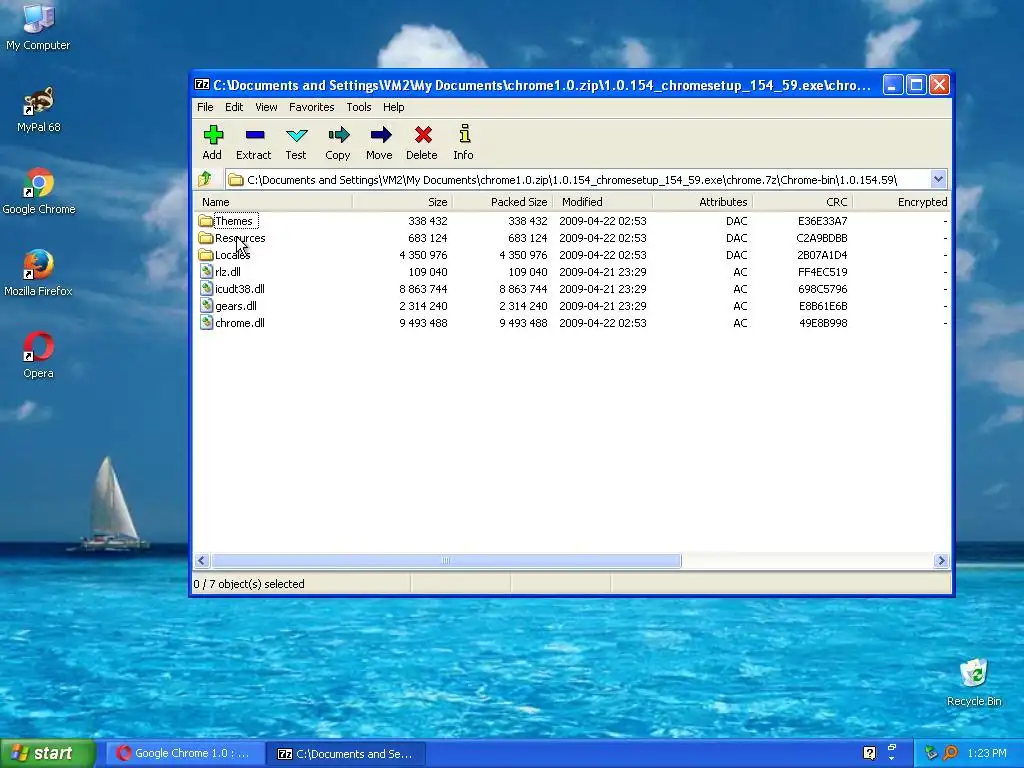Click the 7-Zip taskbar button
Screen dimensions: 1024x768
(x=346, y=754)
